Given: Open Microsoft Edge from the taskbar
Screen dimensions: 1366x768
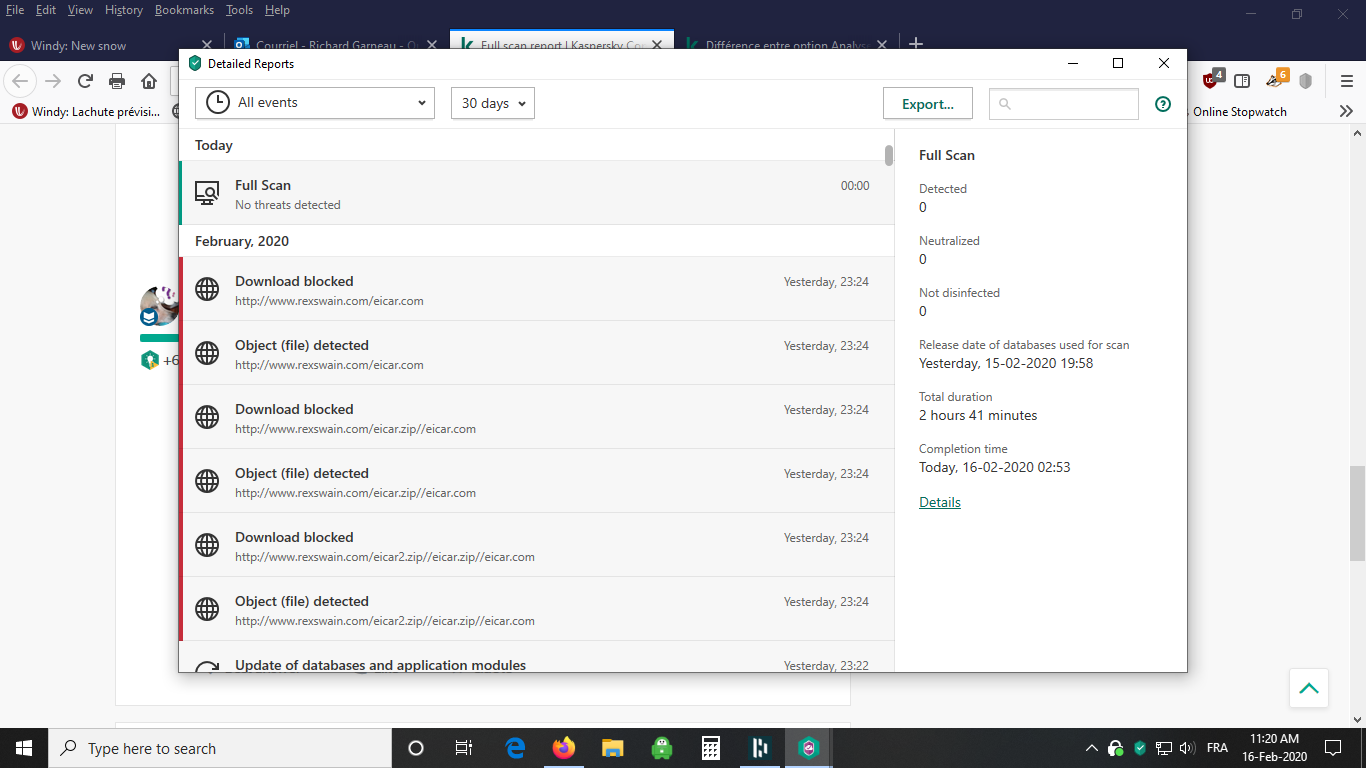Looking at the screenshot, I should click(x=515, y=748).
